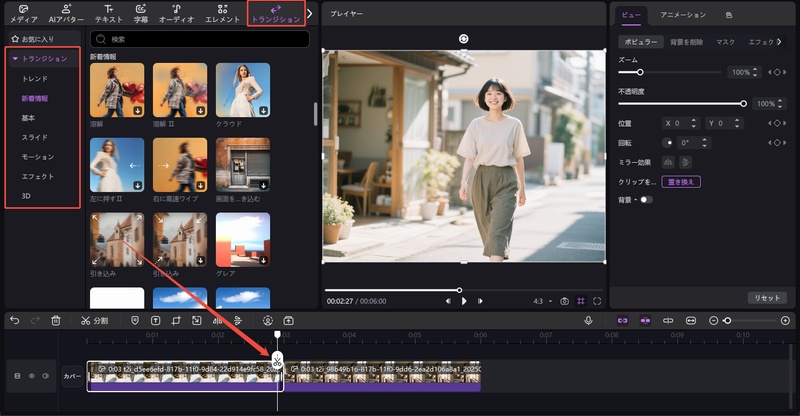Add zoom keyframe diamond
800x416 pixels.
[777, 72]
